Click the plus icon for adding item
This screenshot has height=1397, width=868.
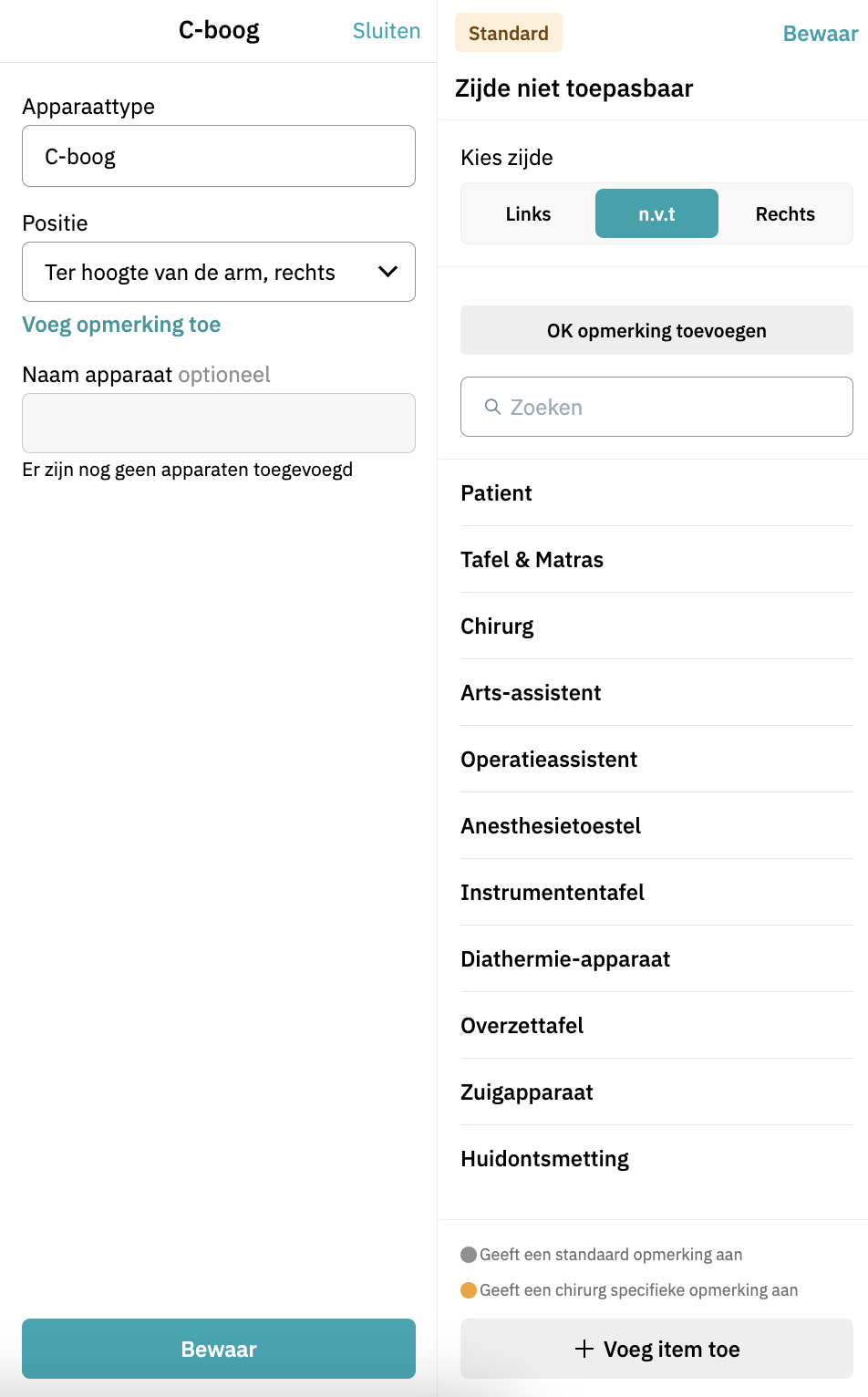[584, 1349]
